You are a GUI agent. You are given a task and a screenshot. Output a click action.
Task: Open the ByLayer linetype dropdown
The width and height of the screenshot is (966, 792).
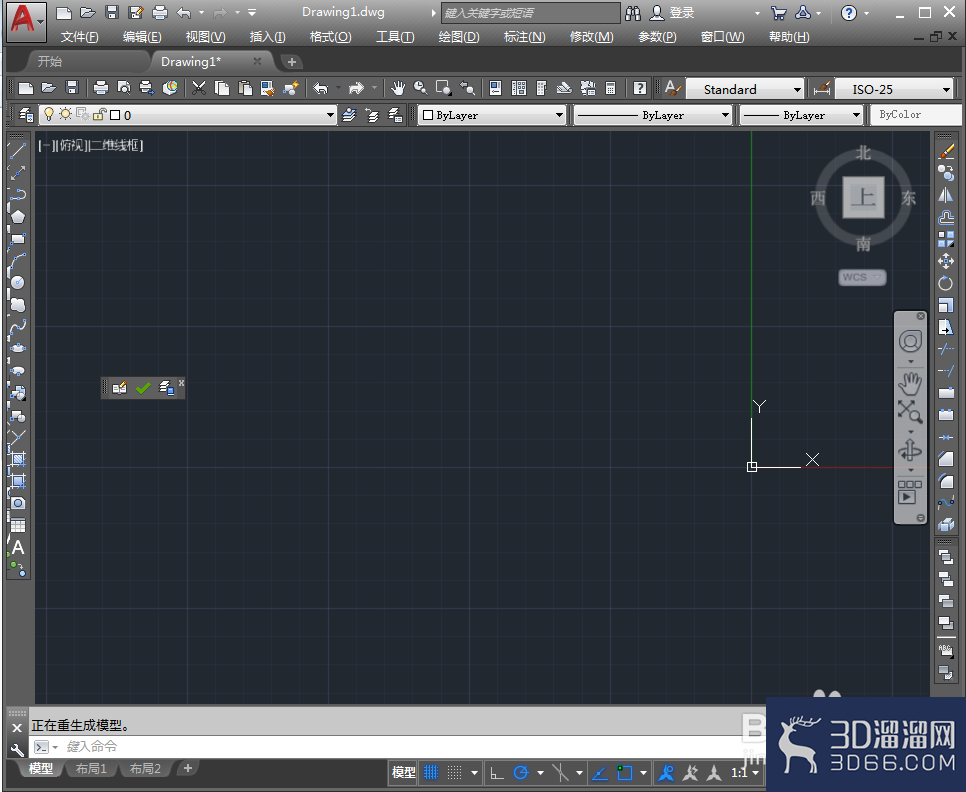[x=725, y=115]
